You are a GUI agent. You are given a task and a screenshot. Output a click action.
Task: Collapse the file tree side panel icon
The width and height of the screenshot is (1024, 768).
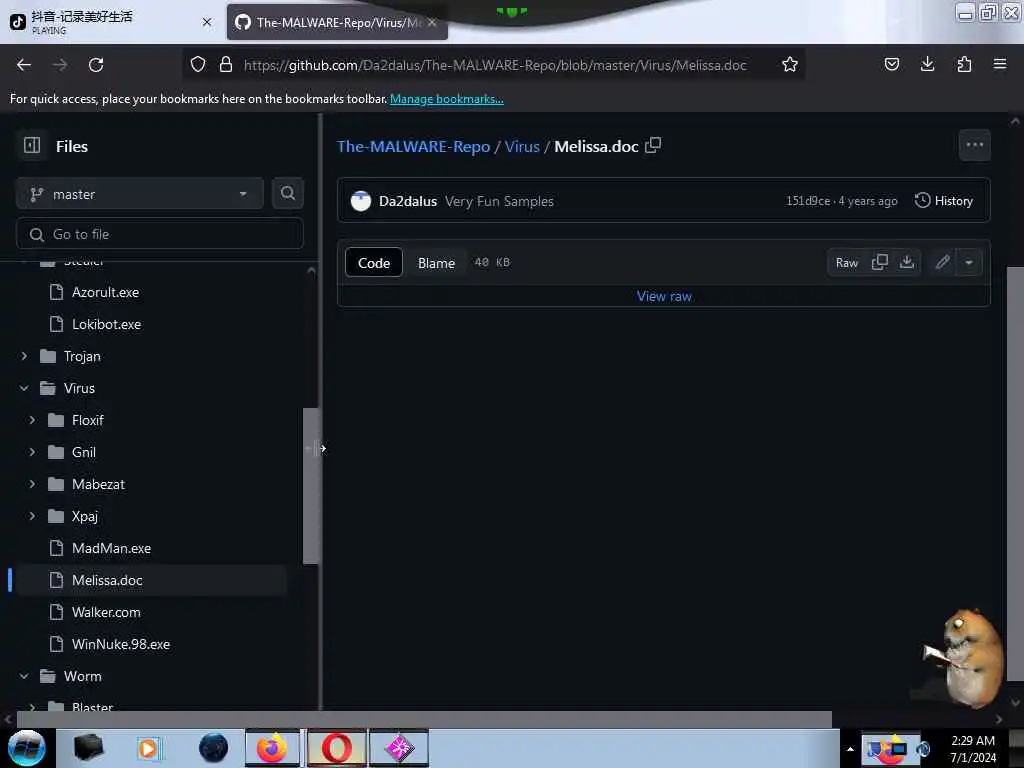coord(32,146)
